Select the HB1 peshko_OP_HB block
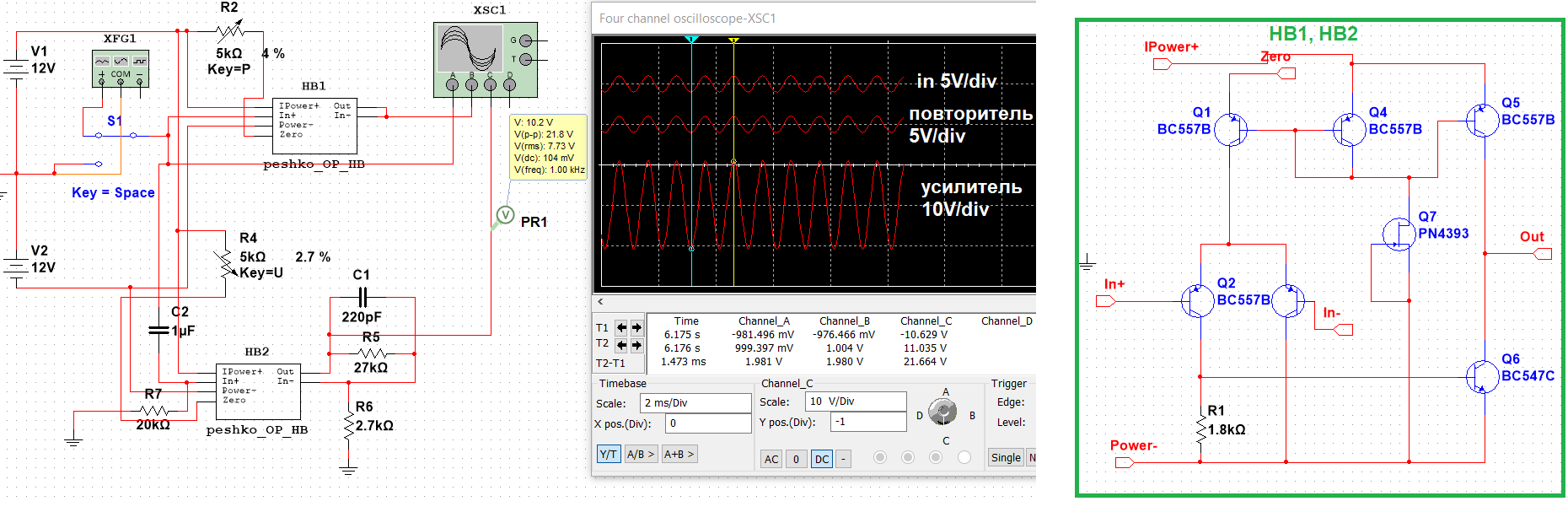The image size is (1568, 512). (314, 125)
